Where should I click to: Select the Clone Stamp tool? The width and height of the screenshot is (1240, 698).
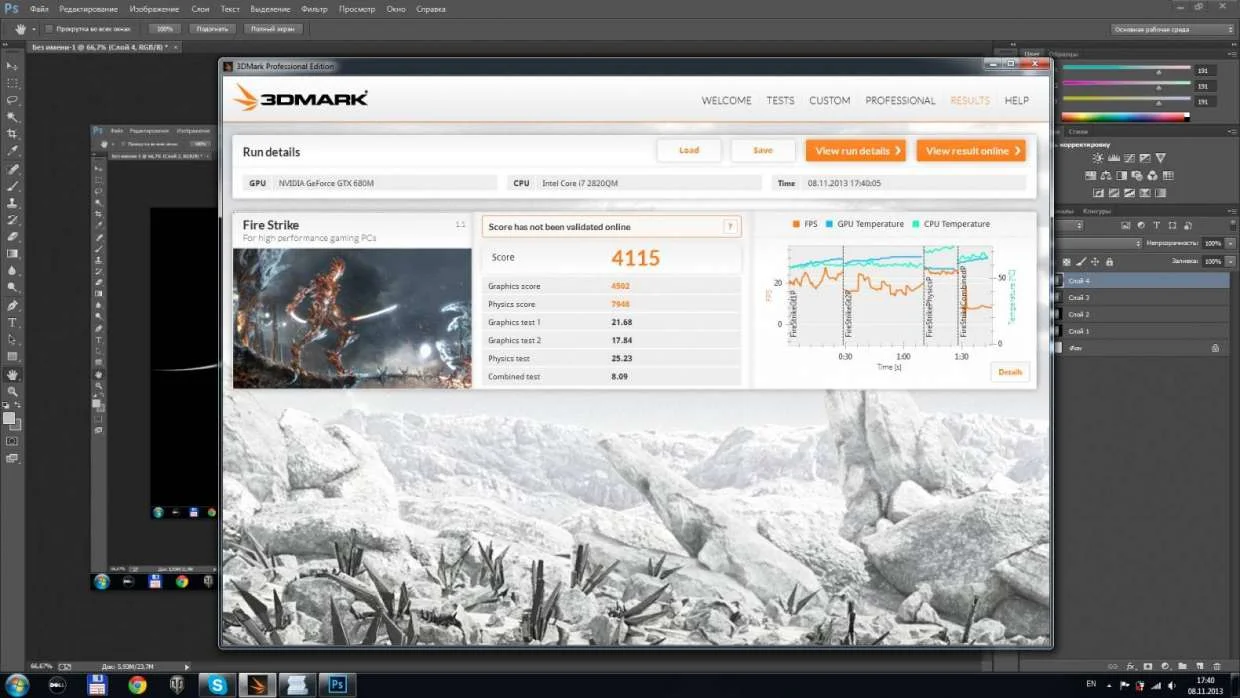[12, 203]
